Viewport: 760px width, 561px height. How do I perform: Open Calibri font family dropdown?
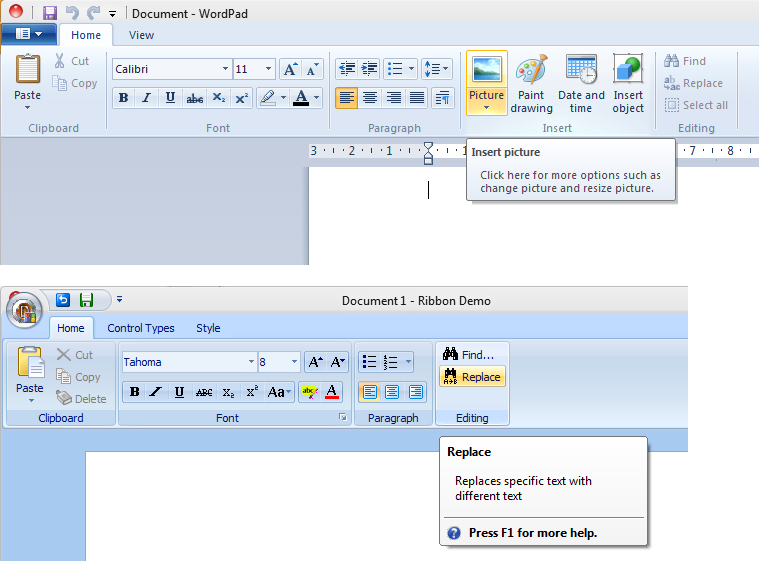click(x=225, y=69)
